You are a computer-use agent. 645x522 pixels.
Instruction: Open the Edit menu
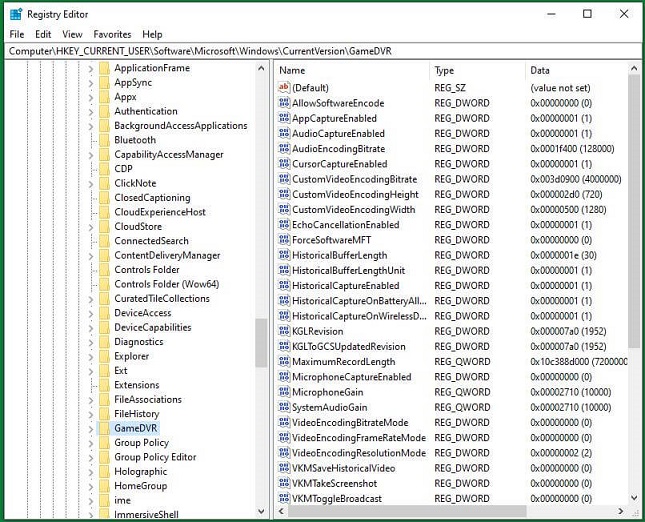pyautogui.click(x=43, y=34)
